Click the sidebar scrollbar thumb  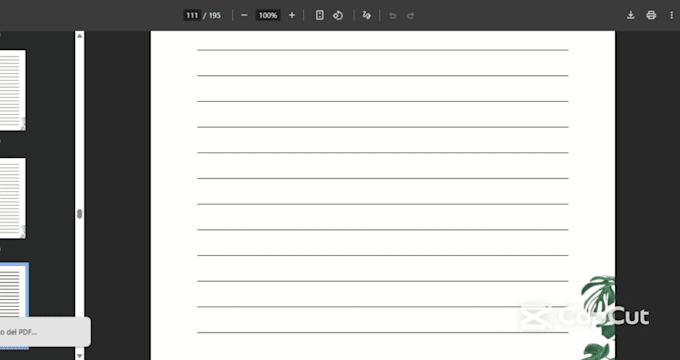pyautogui.click(x=79, y=214)
